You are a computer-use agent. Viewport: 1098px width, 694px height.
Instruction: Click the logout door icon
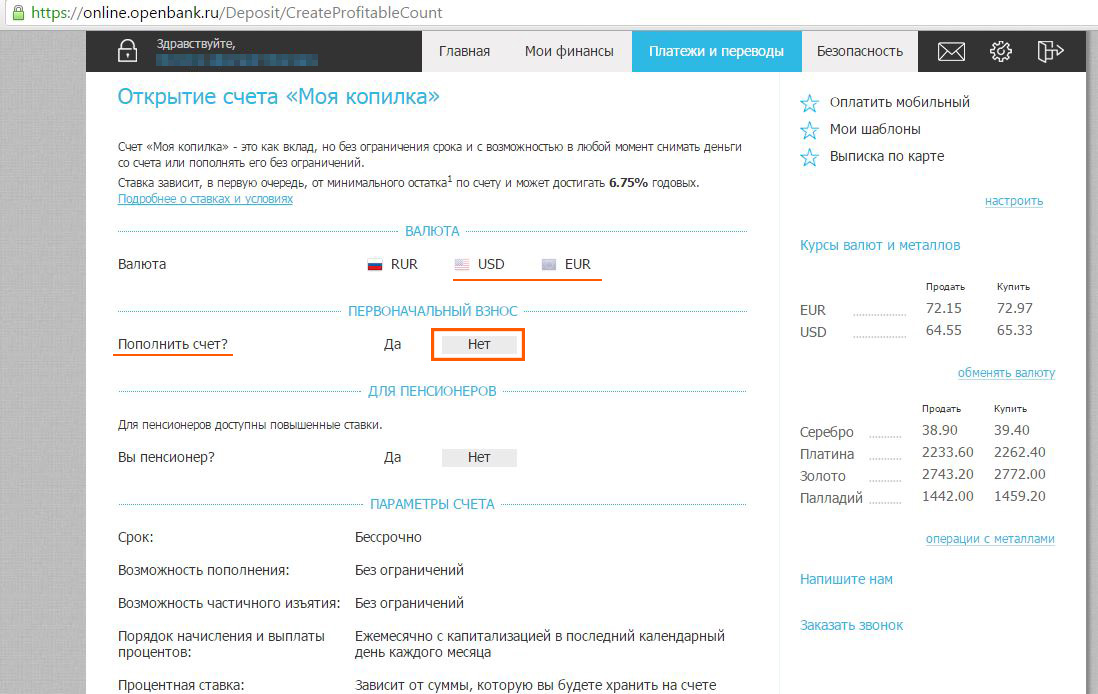click(1049, 52)
